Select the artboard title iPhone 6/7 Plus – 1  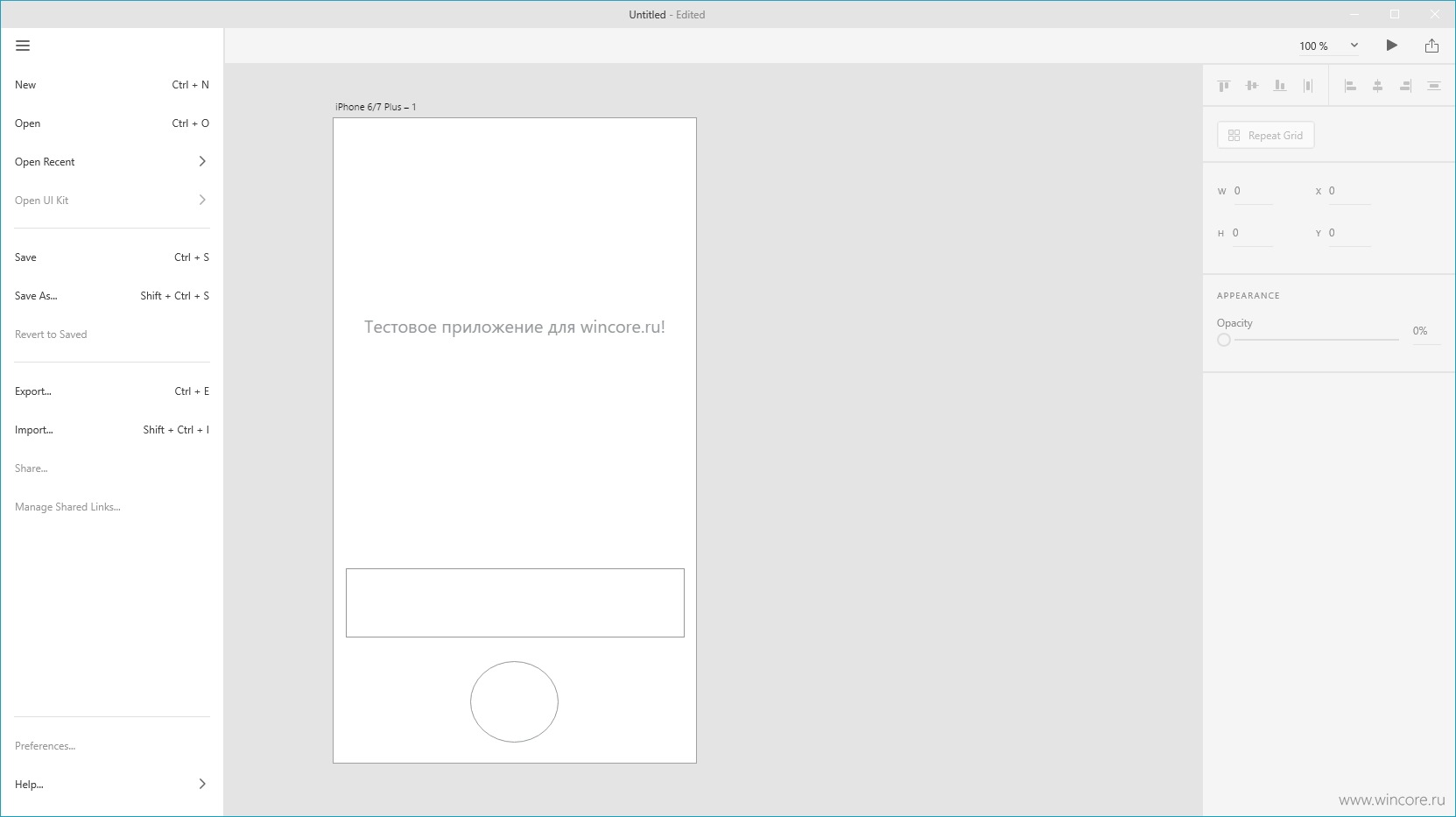pyautogui.click(x=376, y=107)
